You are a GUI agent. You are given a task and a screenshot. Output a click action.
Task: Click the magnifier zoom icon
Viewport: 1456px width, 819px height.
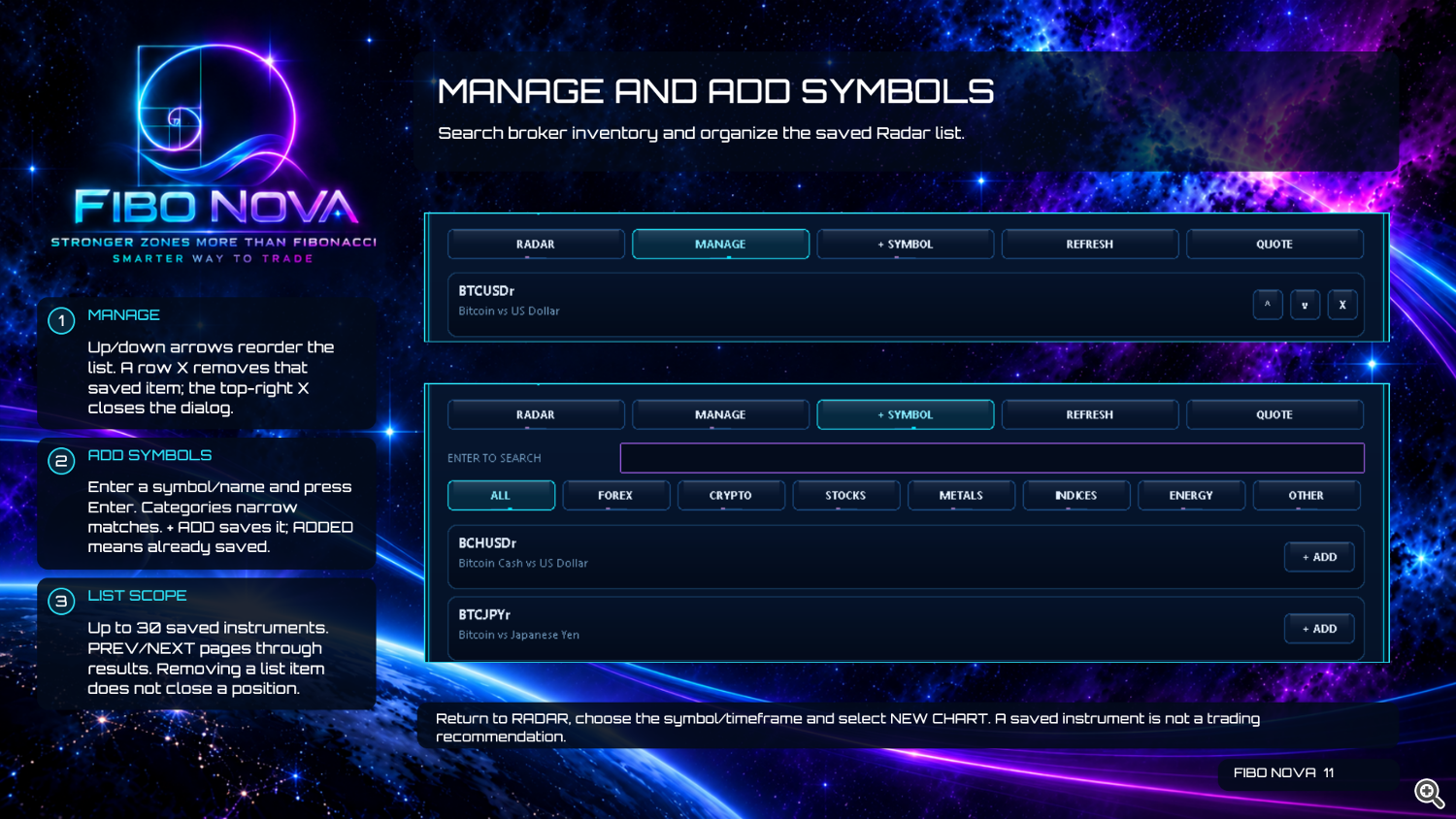[1429, 793]
